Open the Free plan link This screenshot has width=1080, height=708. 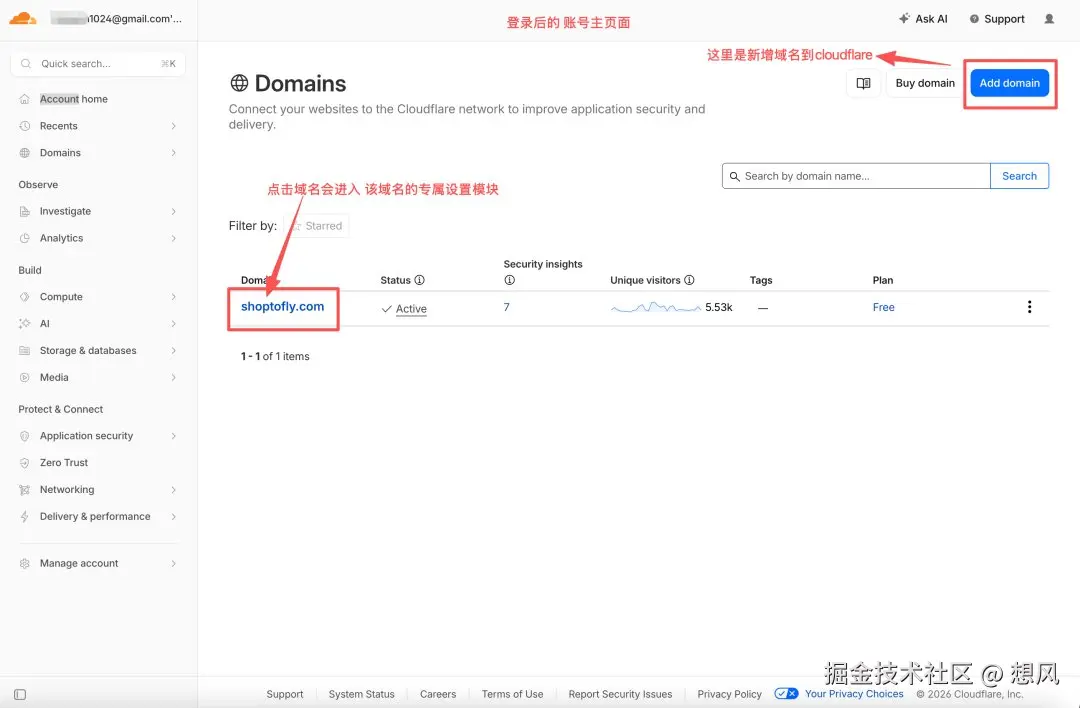pyautogui.click(x=884, y=307)
